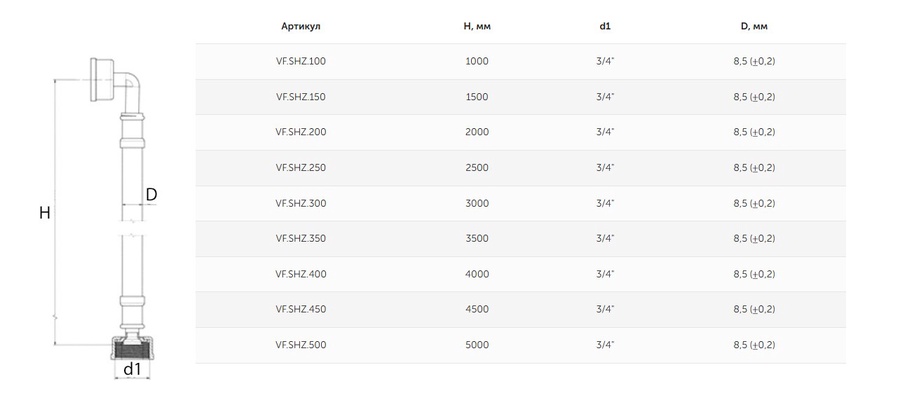Click the D dimension label on drawing
This screenshot has width=900, height=400.
[x=151, y=195]
